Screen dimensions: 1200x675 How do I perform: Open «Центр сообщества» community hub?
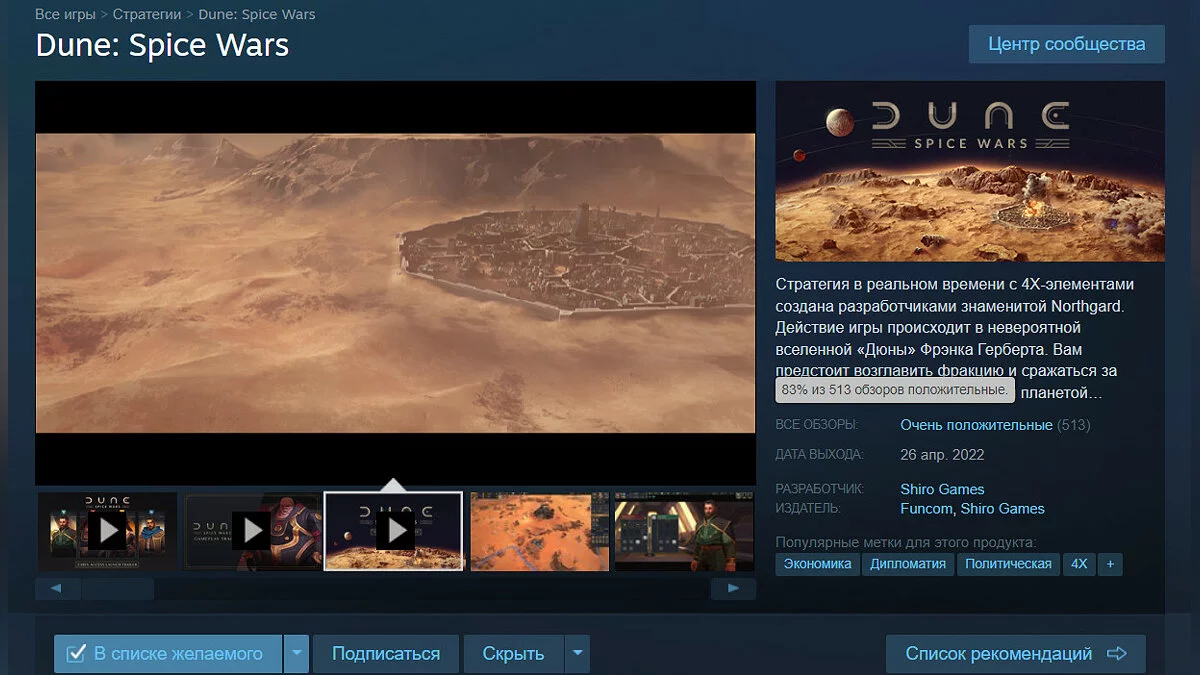pos(1067,44)
